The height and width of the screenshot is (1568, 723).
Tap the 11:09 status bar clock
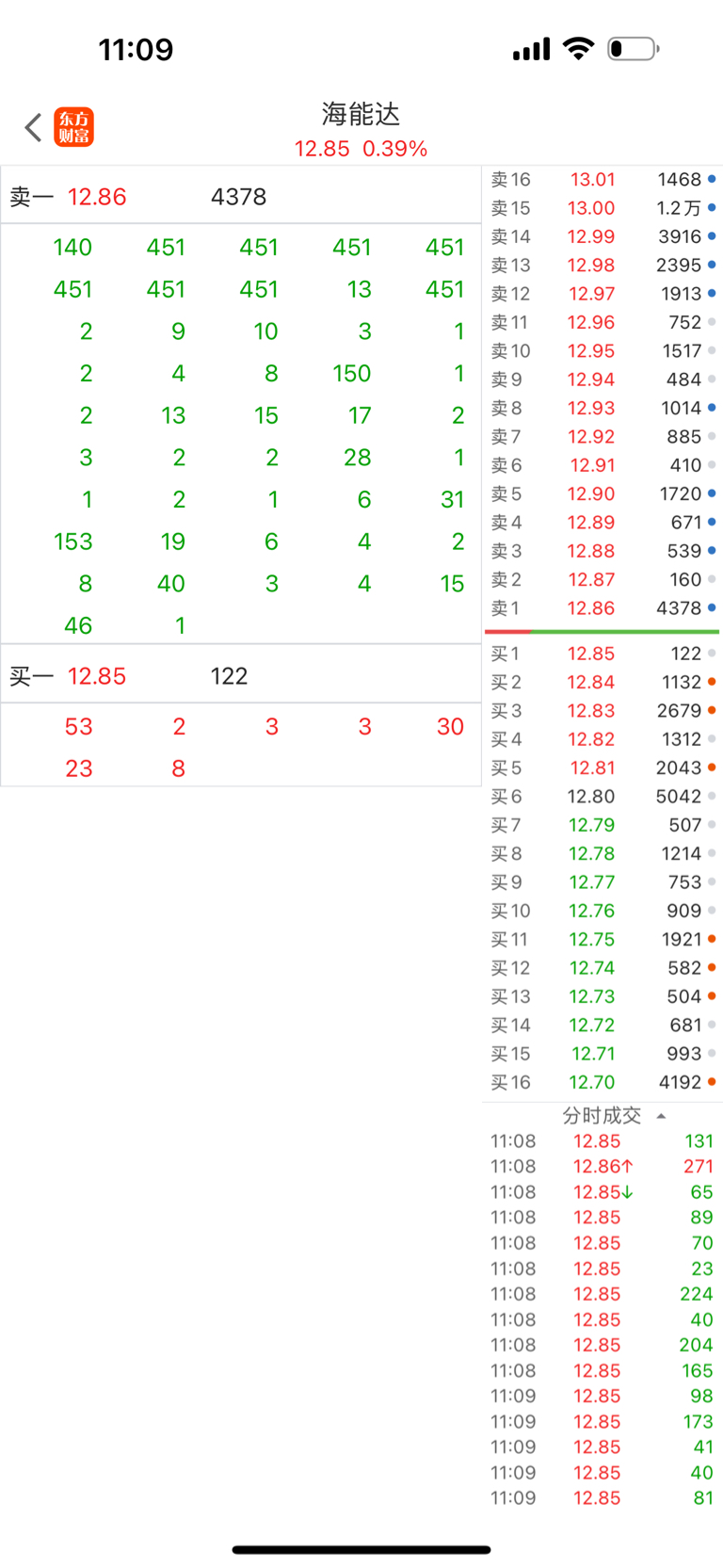[x=137, y=49]
